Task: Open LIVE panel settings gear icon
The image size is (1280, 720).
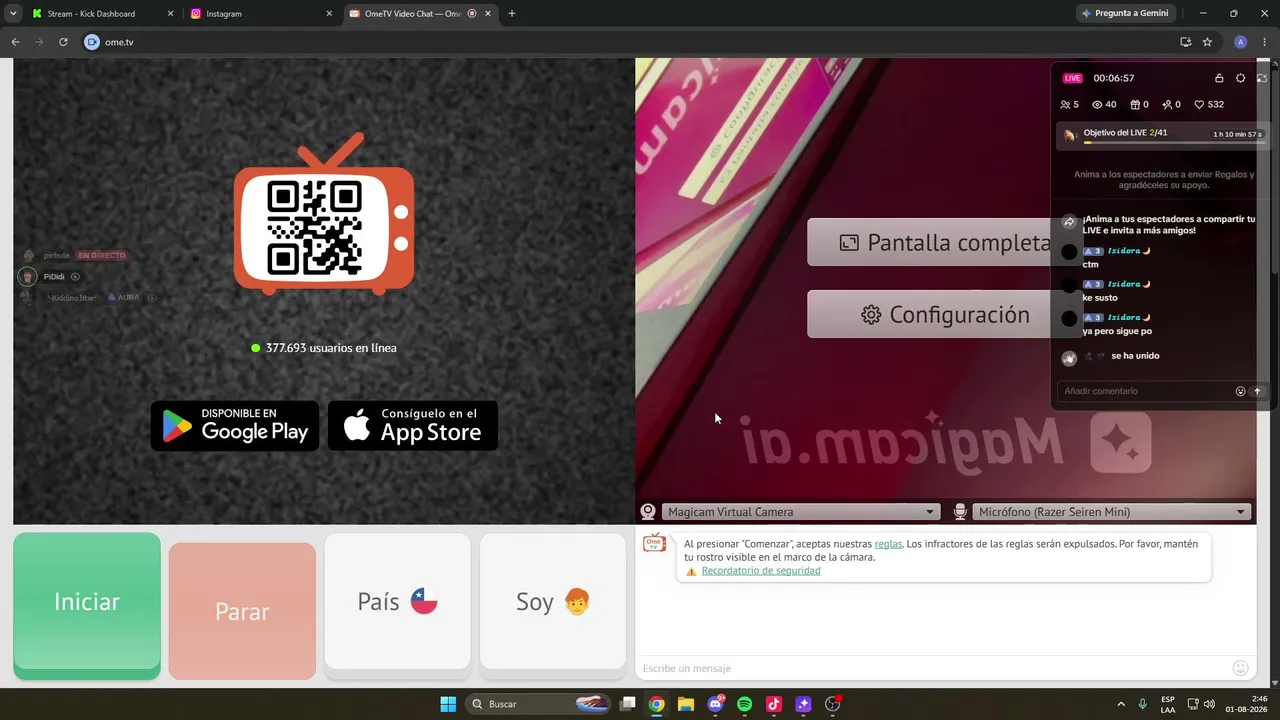Action: pos(1241,78)
